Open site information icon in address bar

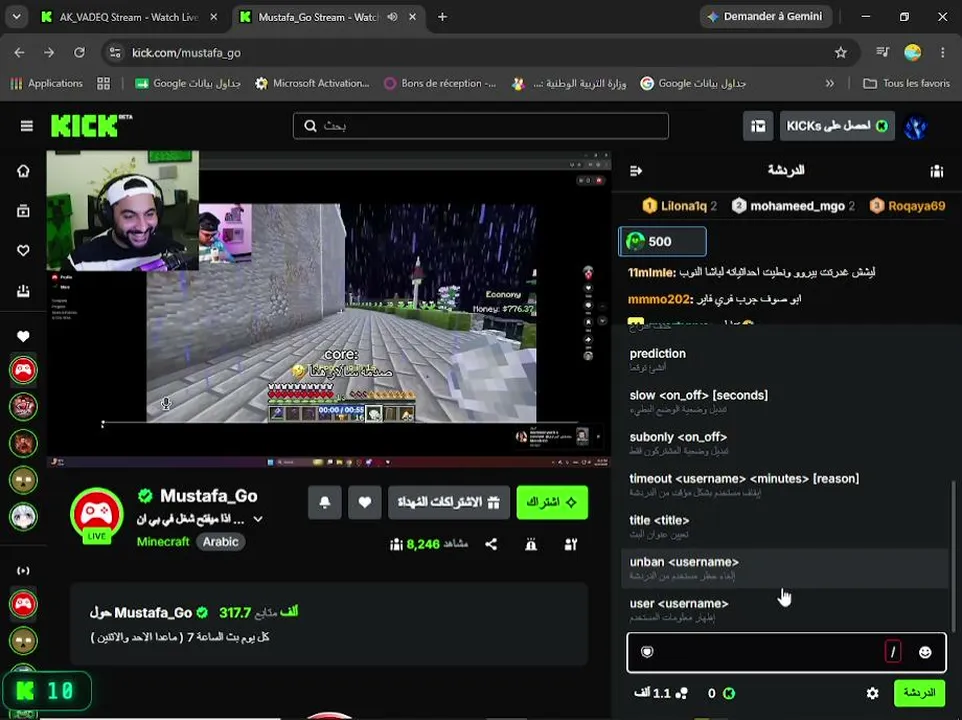(115, 53)
